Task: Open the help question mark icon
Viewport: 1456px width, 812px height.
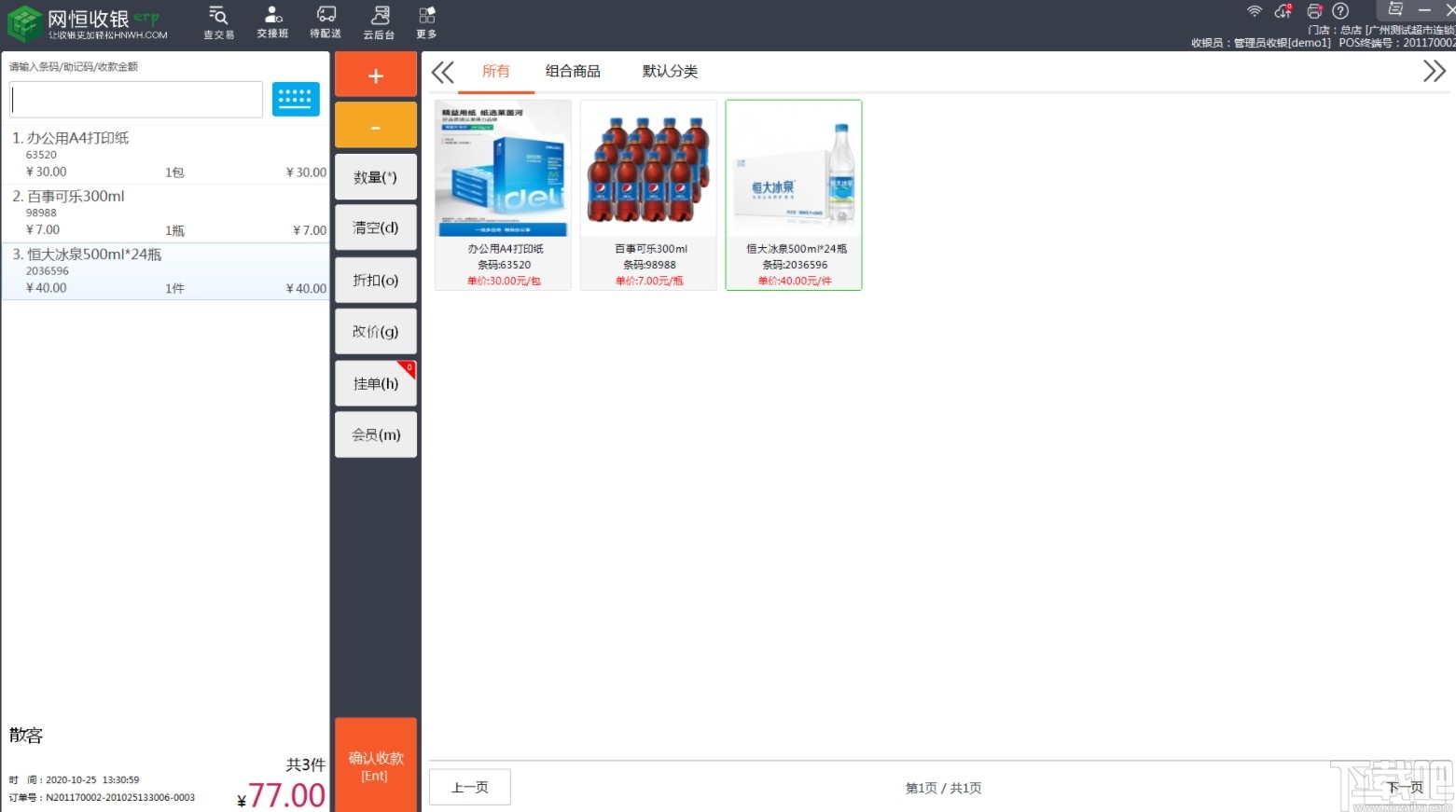Action: pyautogui.click(x=1340, y=11)
